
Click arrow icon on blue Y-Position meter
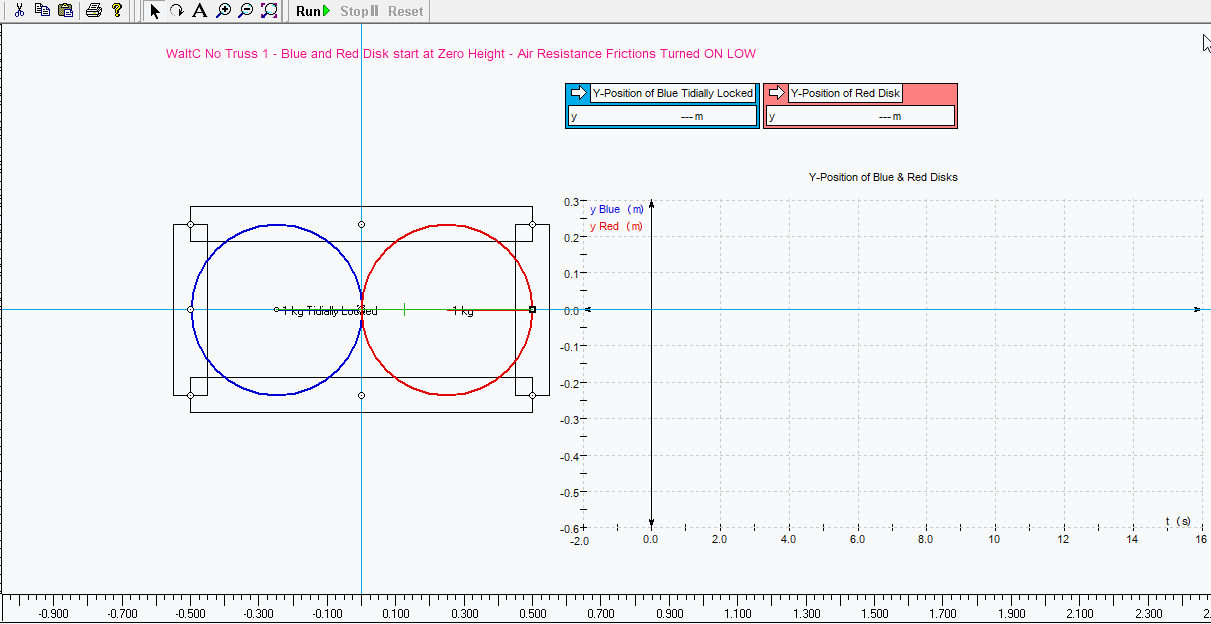pos(578,93)
